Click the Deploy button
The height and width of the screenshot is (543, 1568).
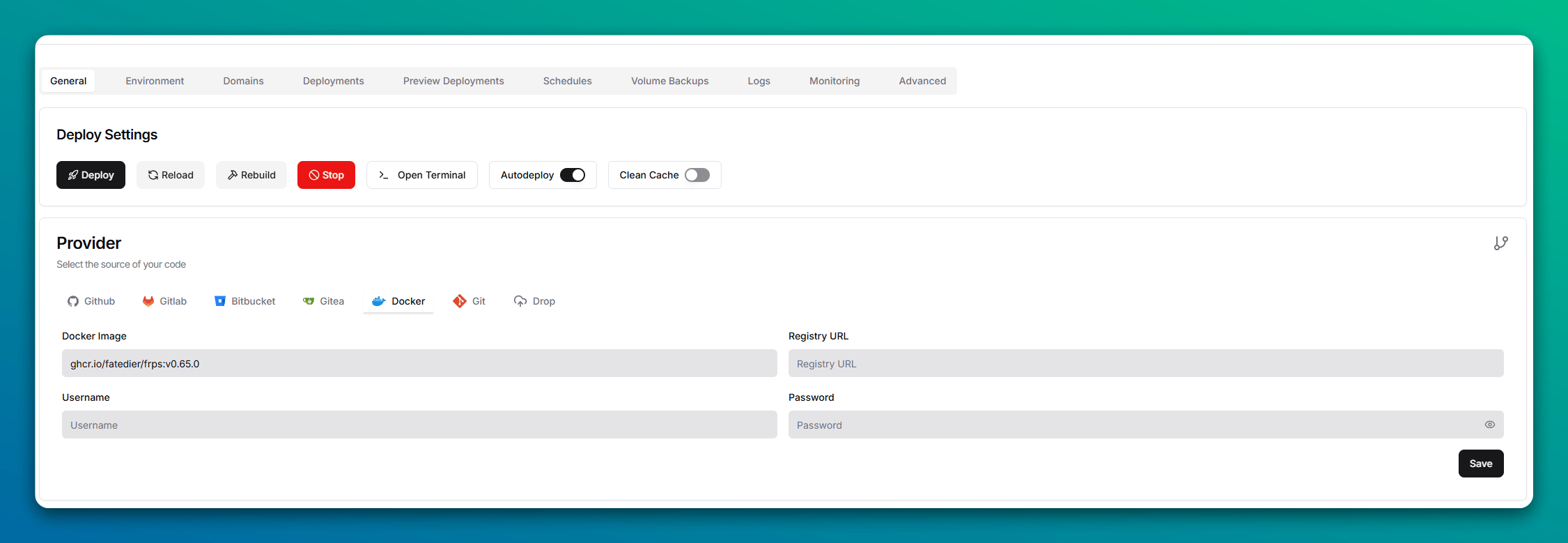pyautogui.click(x=91, y=175)
